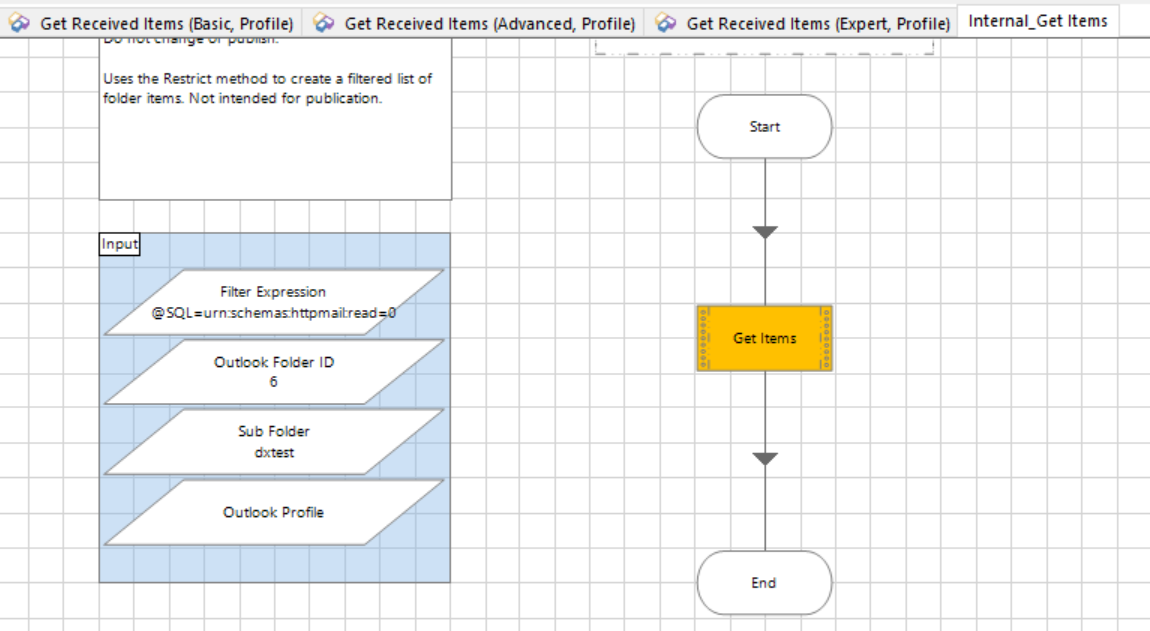
Task: Select the yellow Get Items action stage
Action: tap(764, 338)
